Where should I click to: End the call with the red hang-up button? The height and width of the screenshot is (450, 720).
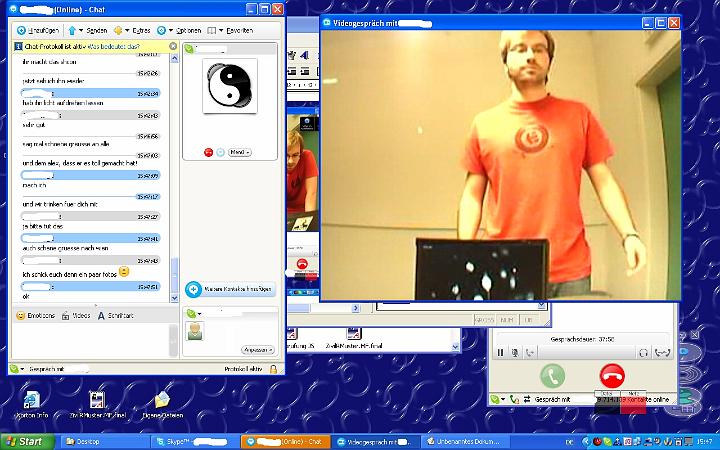(x=612, y=376)
